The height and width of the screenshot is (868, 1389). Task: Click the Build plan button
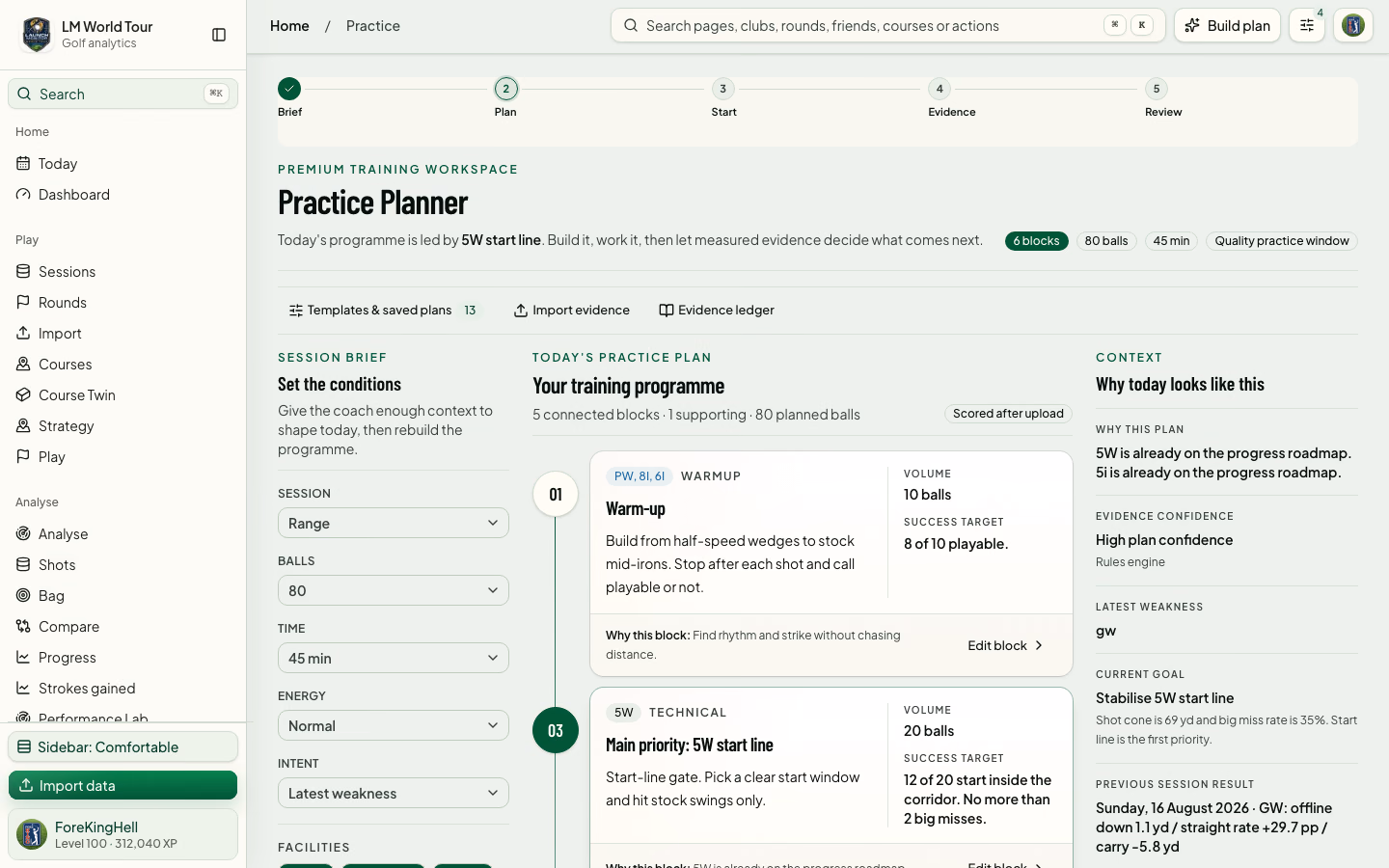(1227, 26)
